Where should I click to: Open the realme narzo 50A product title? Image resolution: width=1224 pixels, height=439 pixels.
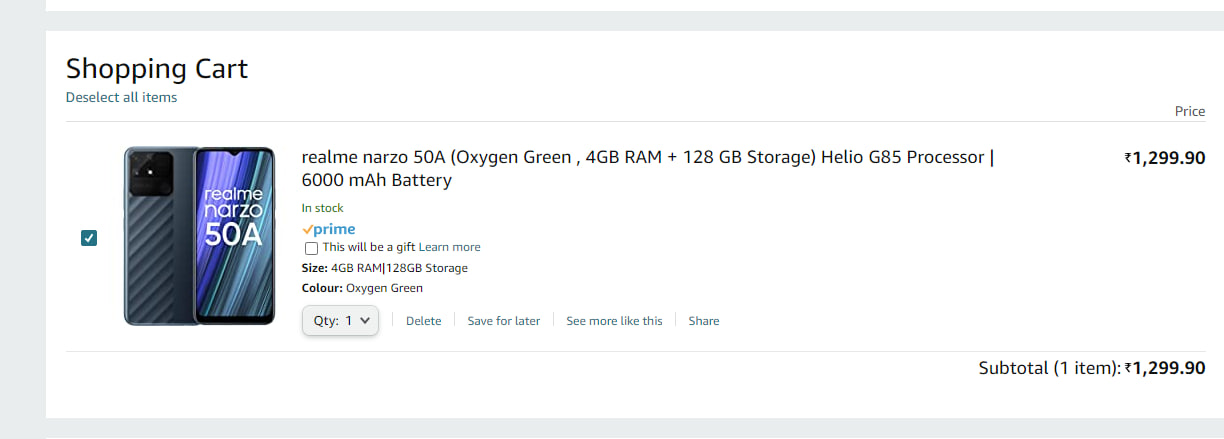648,169
